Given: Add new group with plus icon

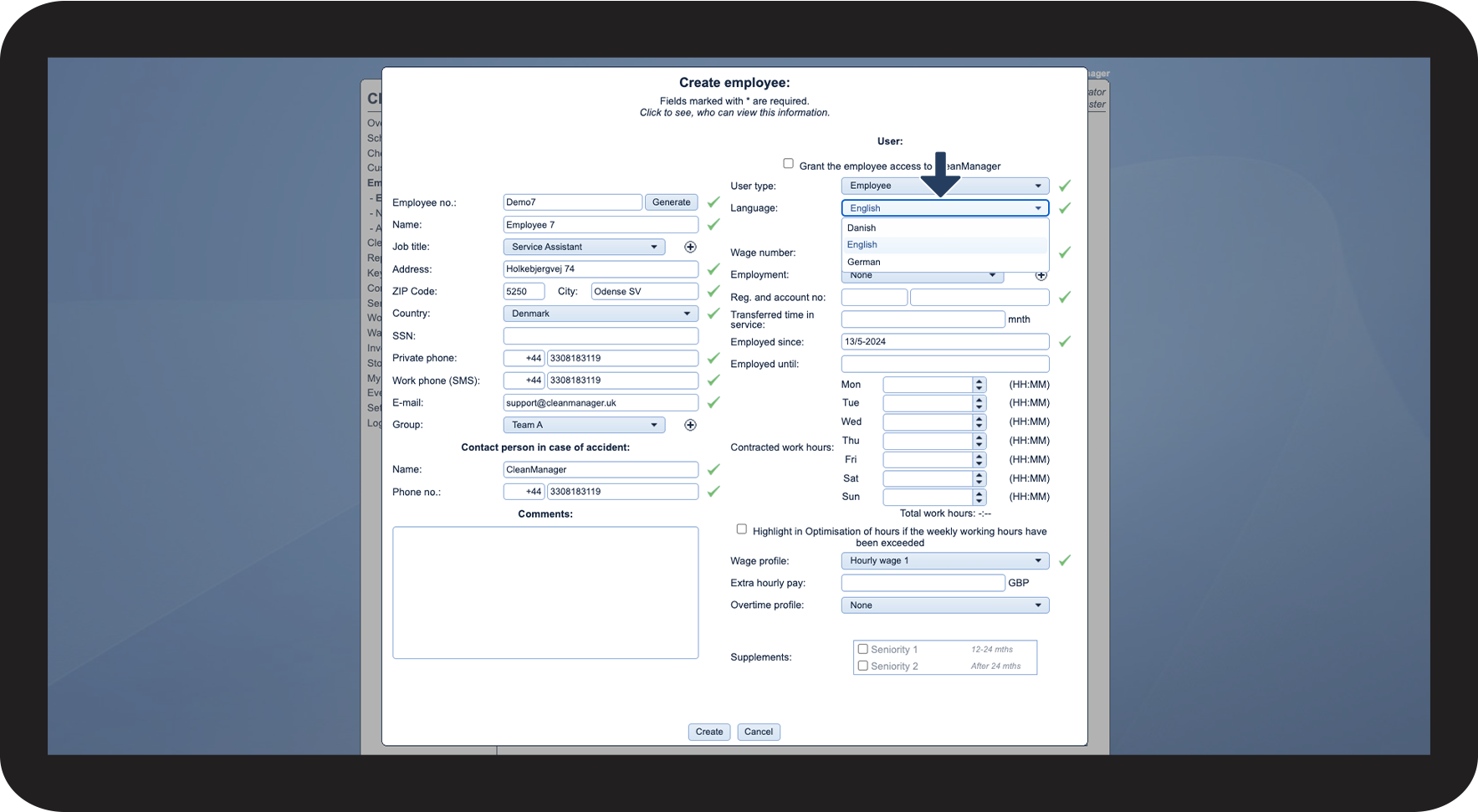Looking at the screenshot, I should pos(690,425).
